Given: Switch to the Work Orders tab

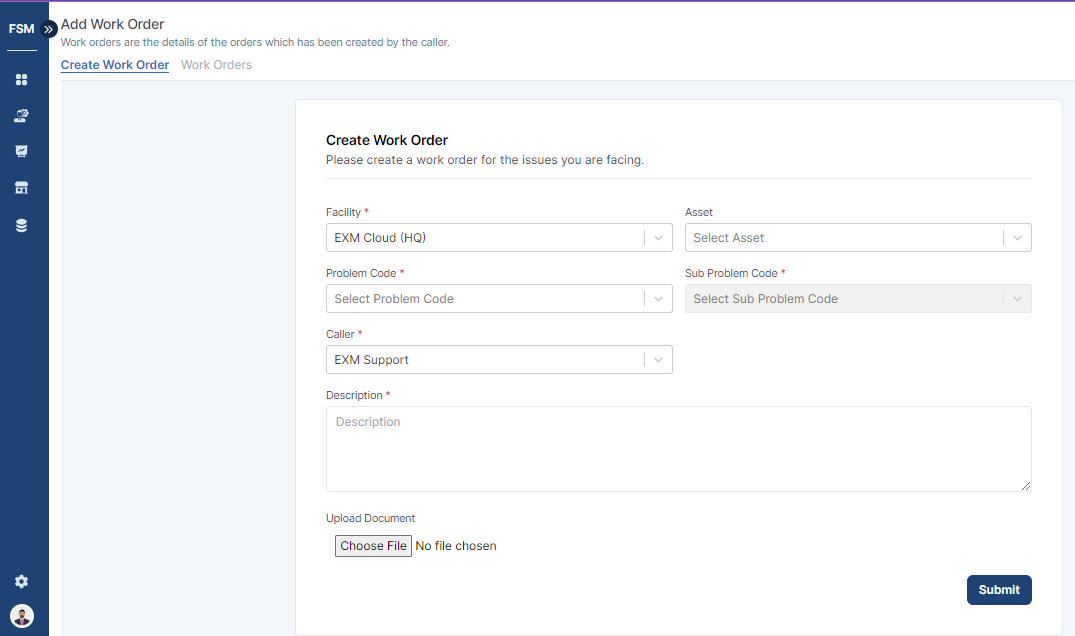Looking at the screenshot, I should [216, 65].
